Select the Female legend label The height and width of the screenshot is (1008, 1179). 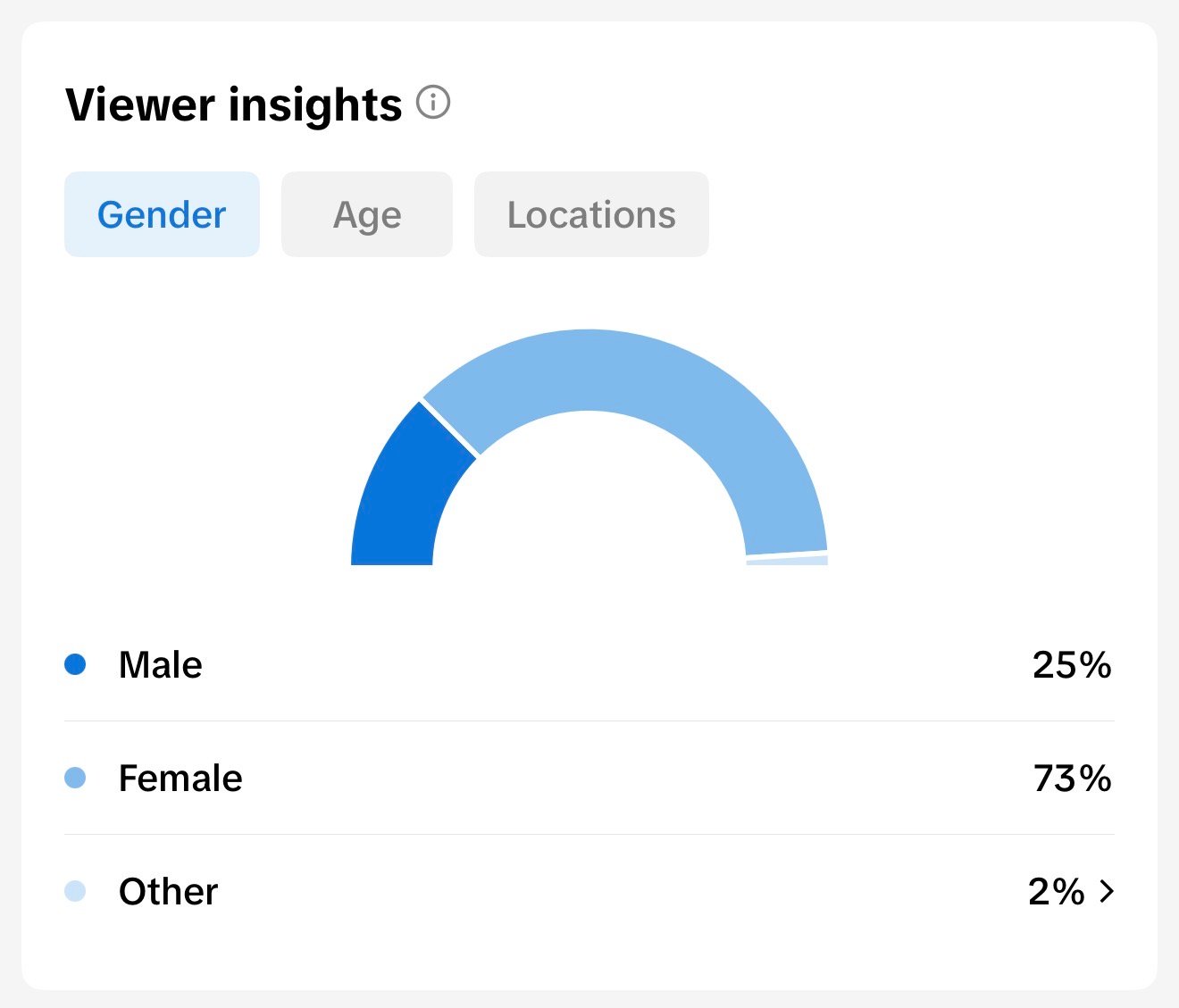[180, 779]
